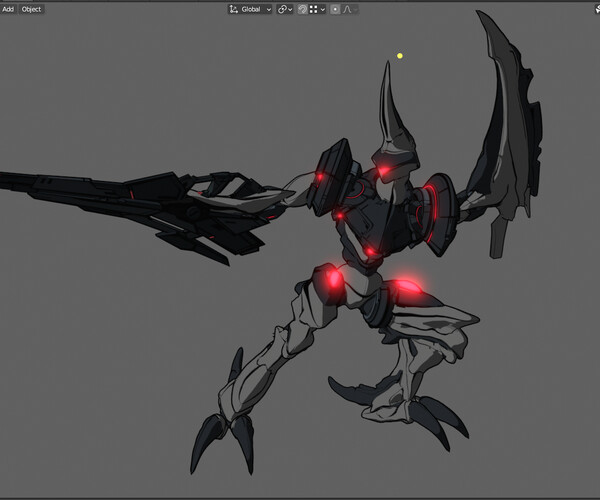Open the snap-to increment grid dropdown
Image resolution: width=600 pixels, height=500 pixels.
click(317, 9)
